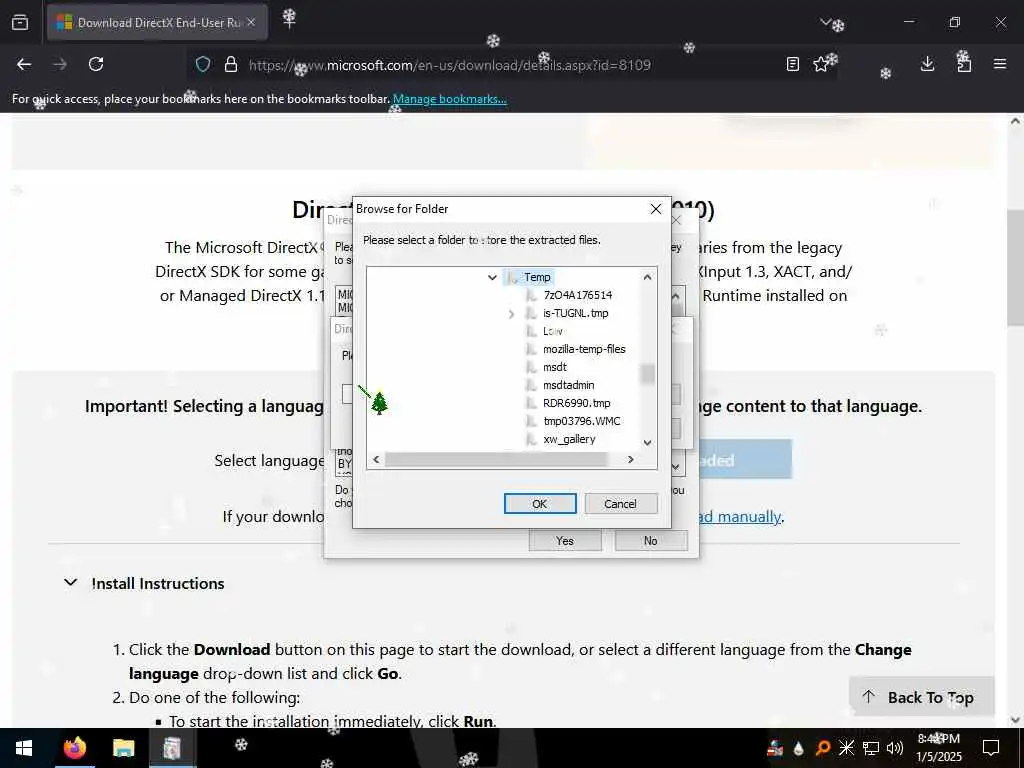This screenshot has height=768, width=1024.
Task: Open Firefox from the taskbar
Action: (74, 748)
